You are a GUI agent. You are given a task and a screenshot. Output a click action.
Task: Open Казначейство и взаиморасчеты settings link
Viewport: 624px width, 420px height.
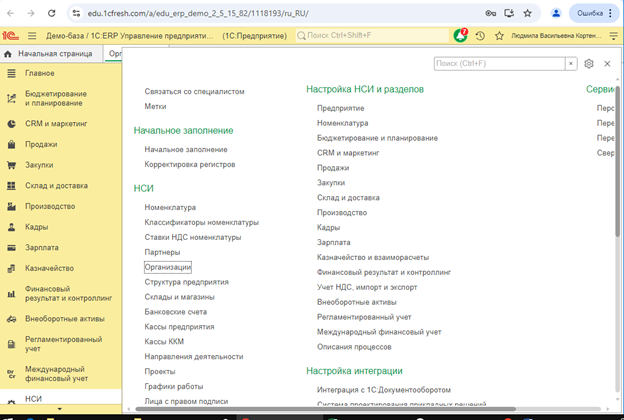click(372, 258)
